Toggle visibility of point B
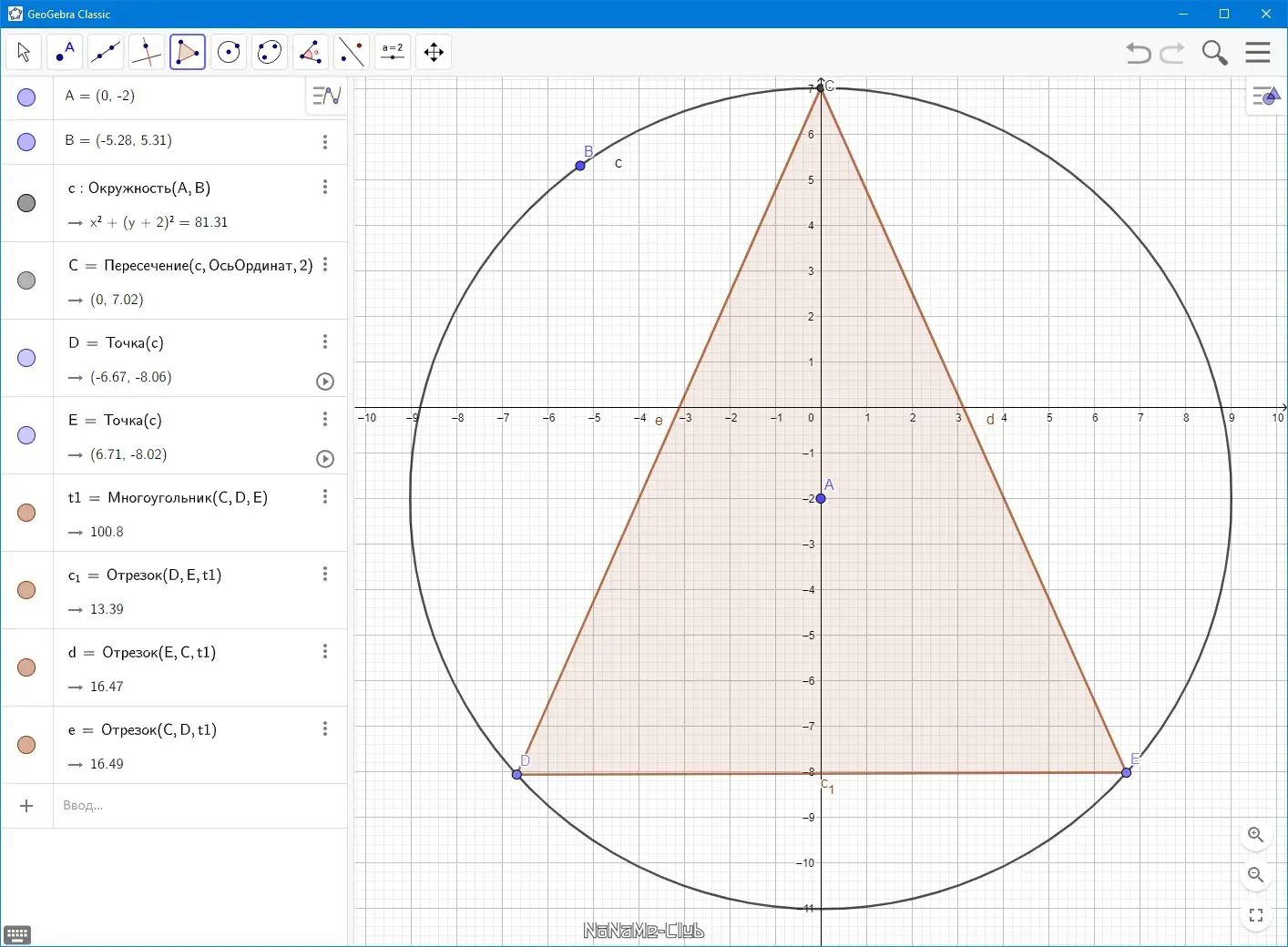The image size is (1288, 947). (x=26, y=142)
